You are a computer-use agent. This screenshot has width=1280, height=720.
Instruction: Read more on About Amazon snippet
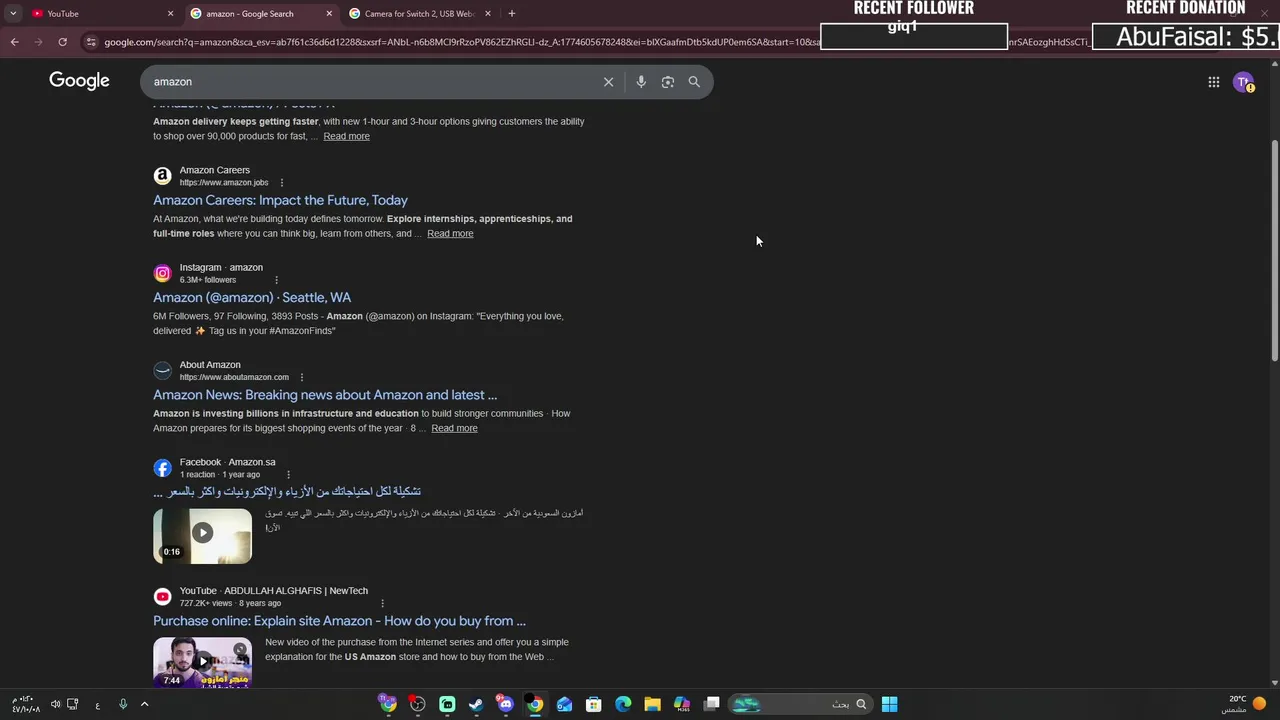click(454, 428)
